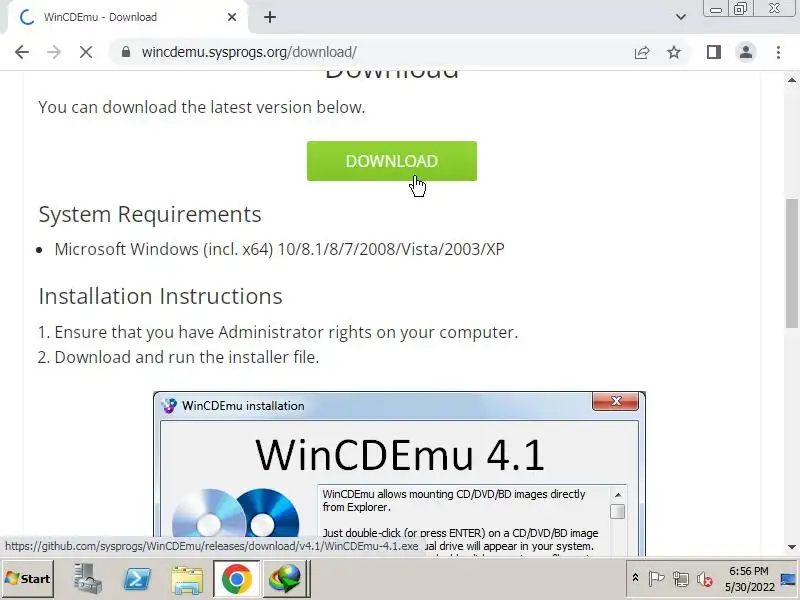This screenshot has height=600, width=800.
Task: Open Chrome three-dot menu
Action: (x=778, y=52)
